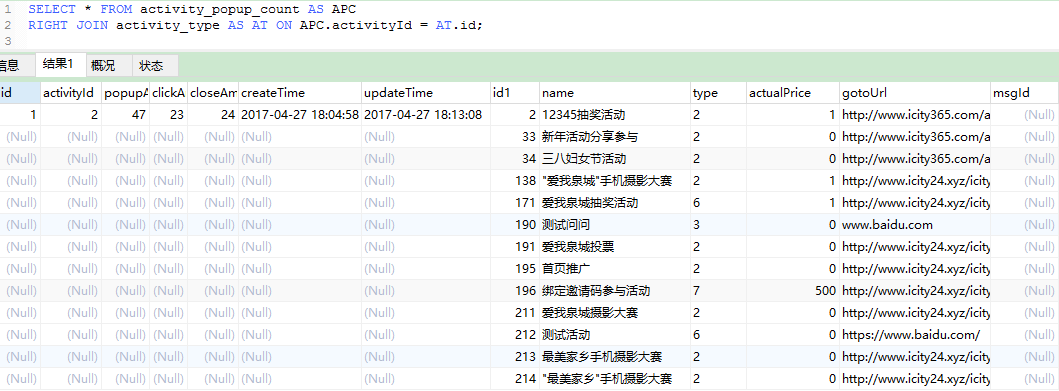Click the 首页推广 name cell
The height and width of the screenshot is (391, 1059).
615,269
